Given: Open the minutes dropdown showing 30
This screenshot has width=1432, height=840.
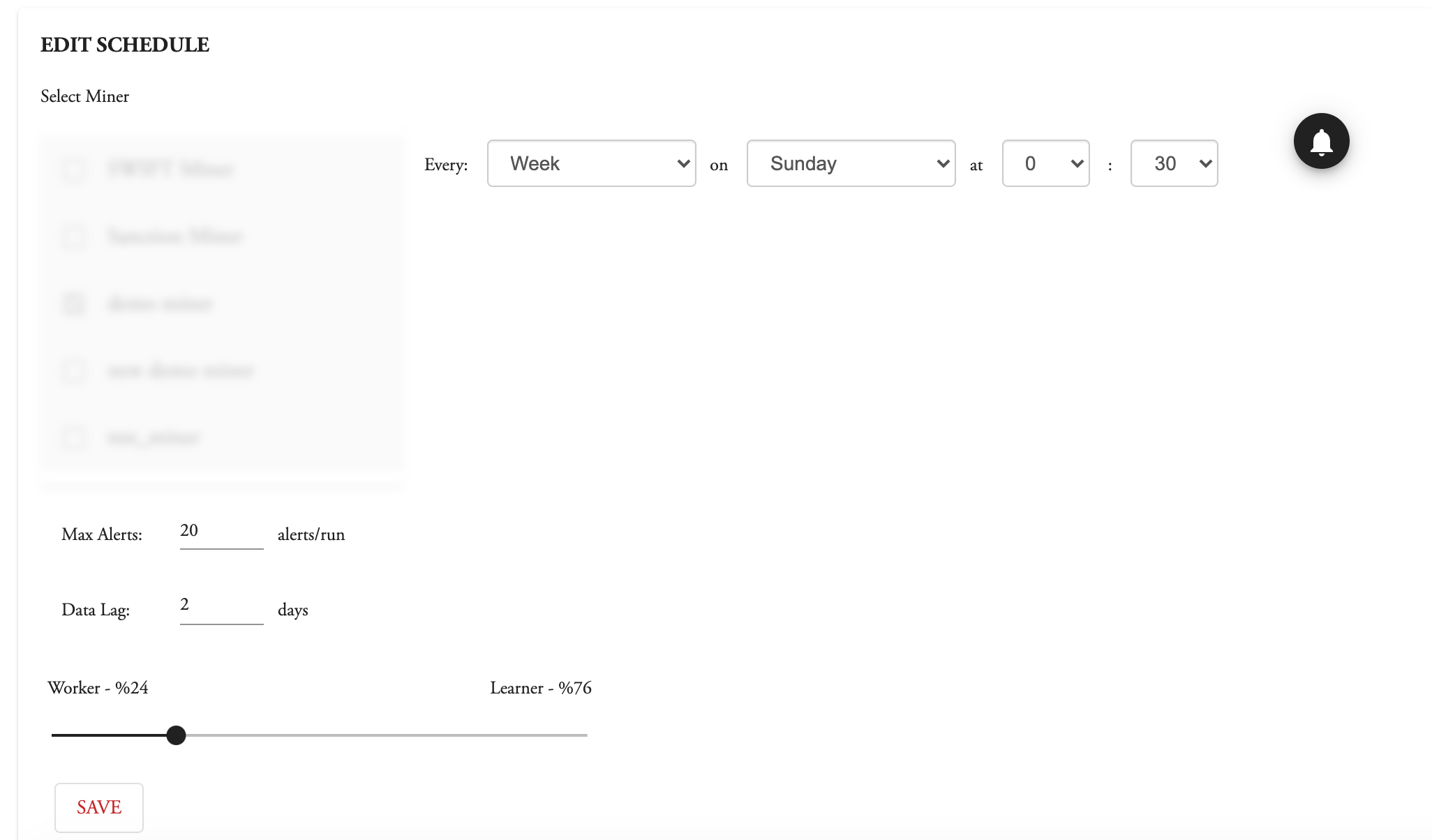Looking at the screenshot, I should click(1174, 163).
